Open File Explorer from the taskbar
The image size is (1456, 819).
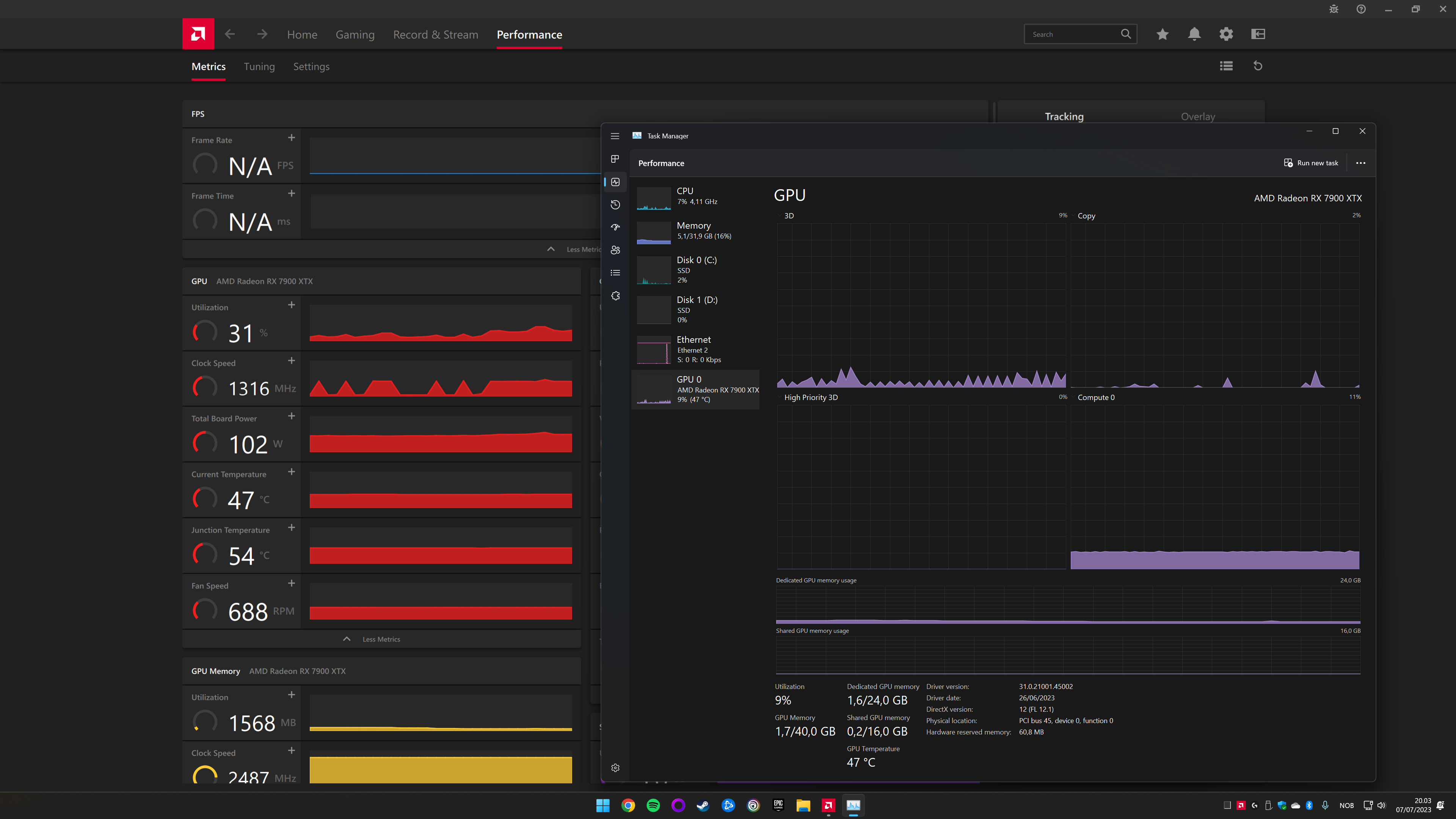pyautogui.click(x=803, y=805)
